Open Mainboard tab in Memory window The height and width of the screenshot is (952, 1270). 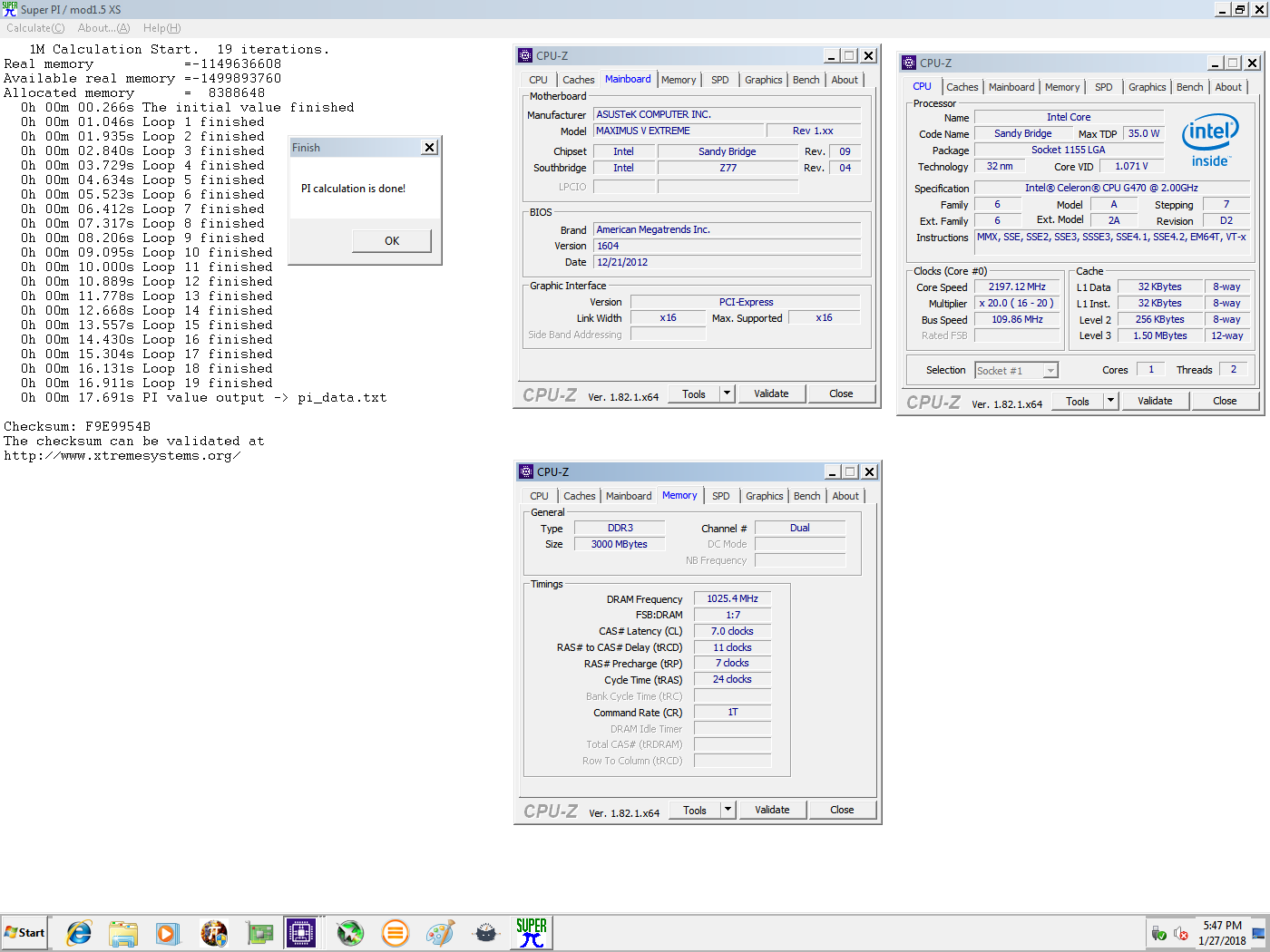(629, 496)
